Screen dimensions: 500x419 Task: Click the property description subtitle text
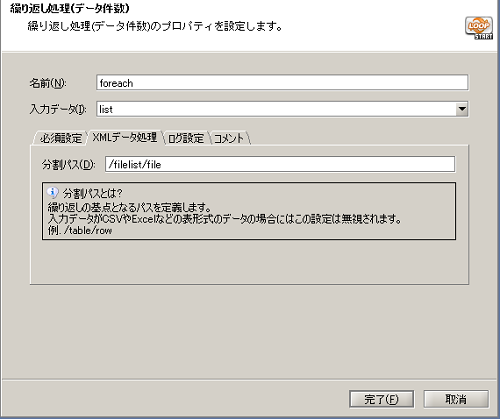[155, 26]
